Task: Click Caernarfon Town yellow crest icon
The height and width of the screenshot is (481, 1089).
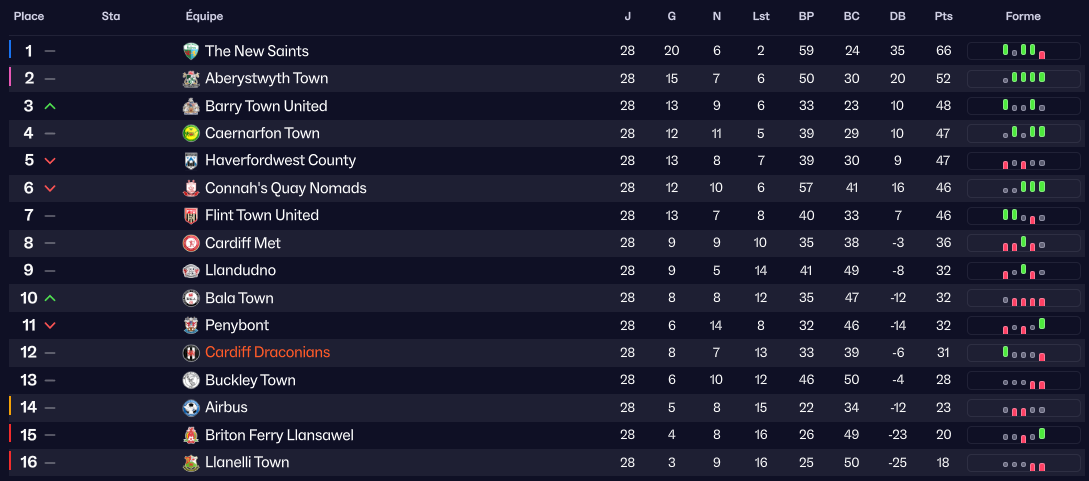Action: point(191,133)
